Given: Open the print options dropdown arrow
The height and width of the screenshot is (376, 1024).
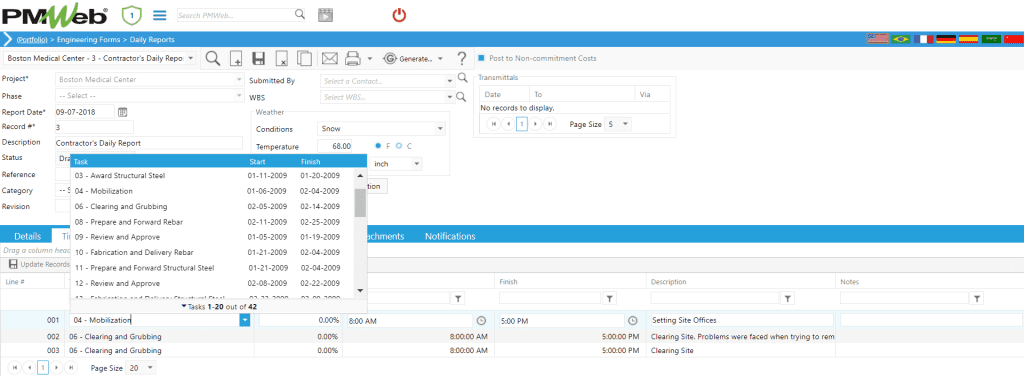Looking at the screenshot, I should tap(370, 59).
